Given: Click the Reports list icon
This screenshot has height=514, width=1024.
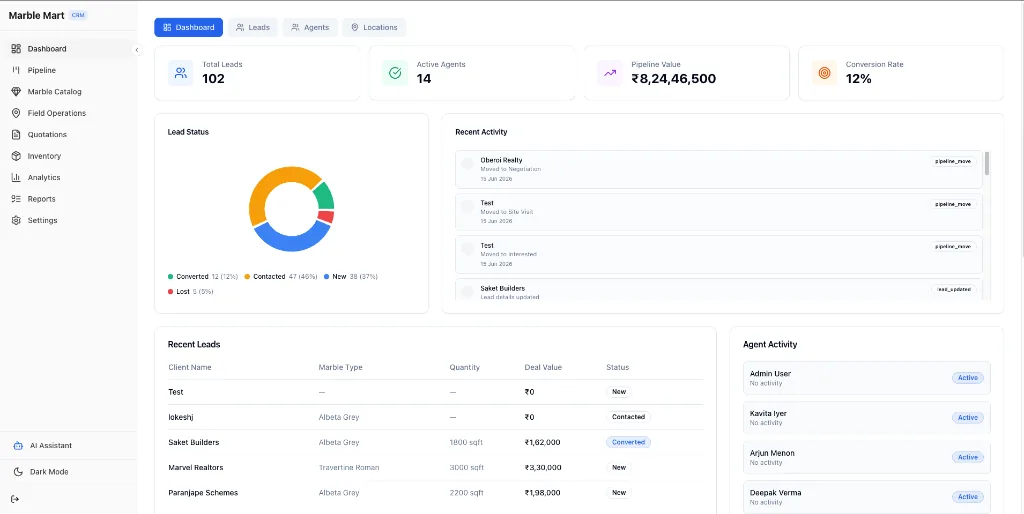Looking at the screenshot, I should click(16, 199).
